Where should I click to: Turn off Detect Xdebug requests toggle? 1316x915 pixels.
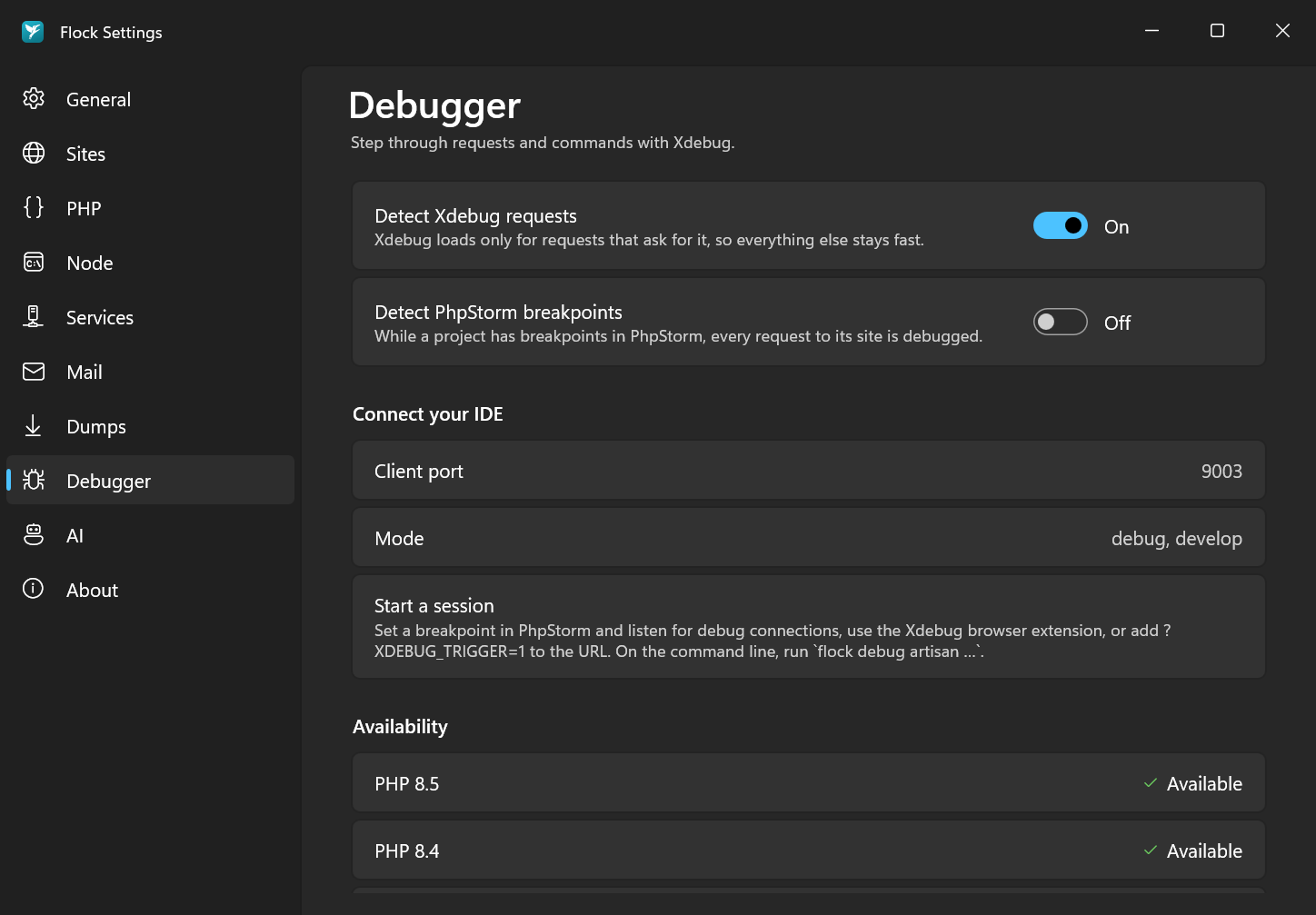coord(1061,225)
